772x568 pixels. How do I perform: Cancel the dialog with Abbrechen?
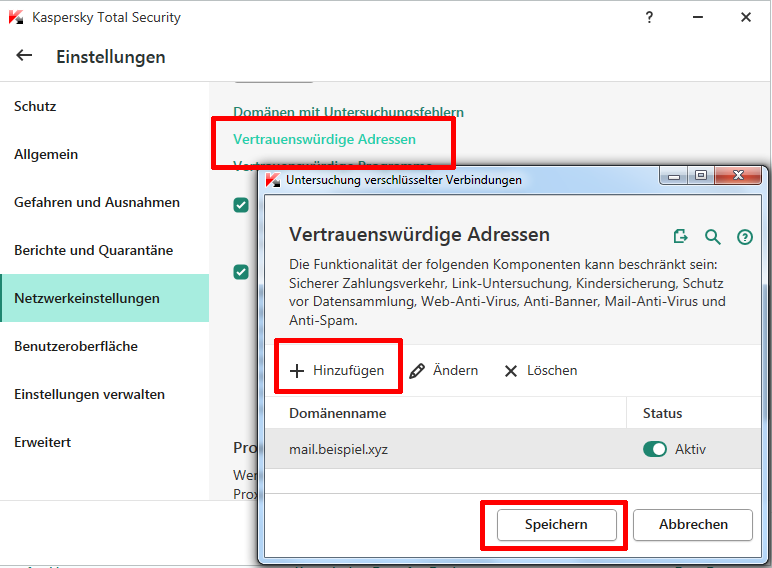(x=693, y=525)
